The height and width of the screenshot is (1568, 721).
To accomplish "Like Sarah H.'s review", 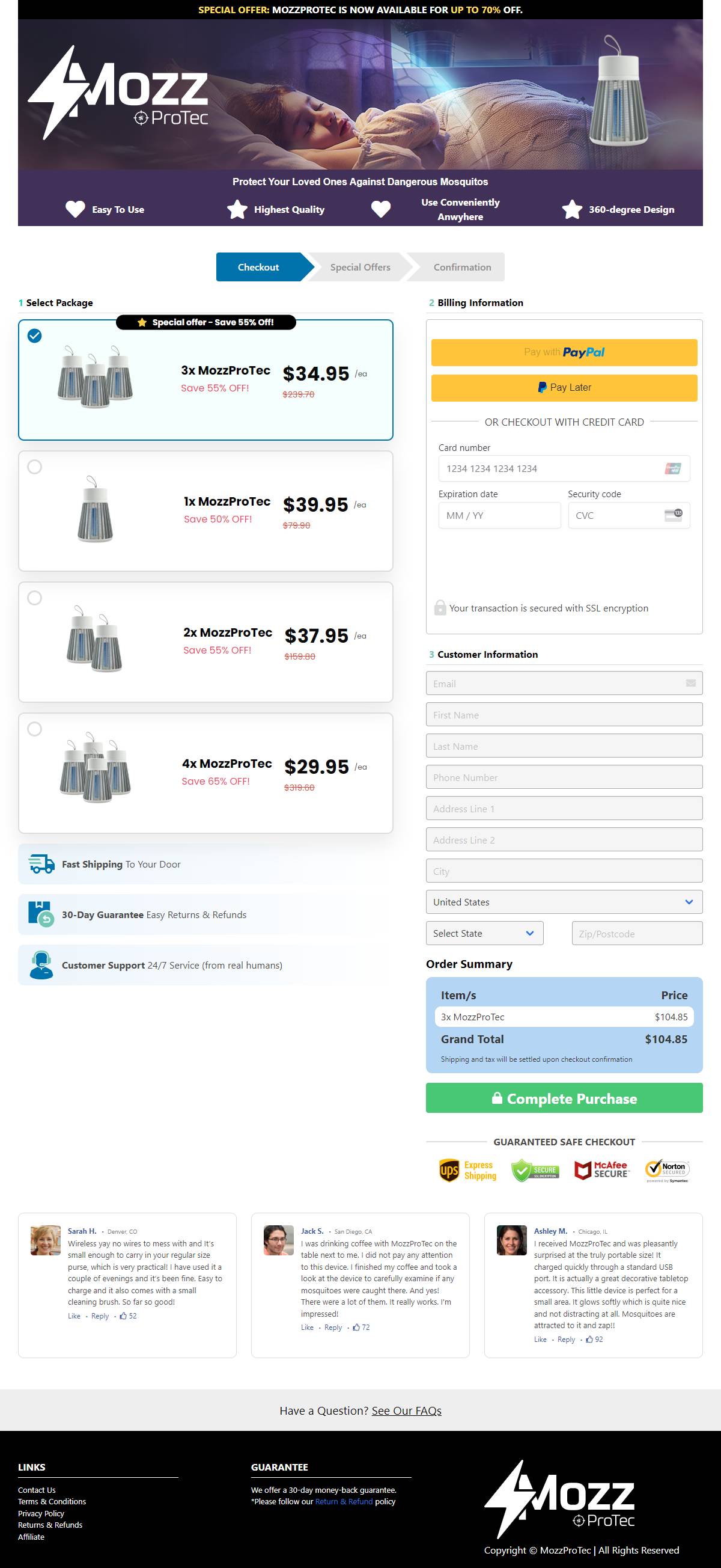I will [x=75, y=1316].
